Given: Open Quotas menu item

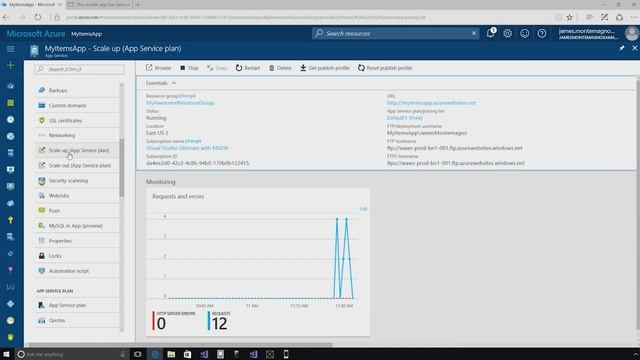Looking at the screenshot, I should (78, 320).
